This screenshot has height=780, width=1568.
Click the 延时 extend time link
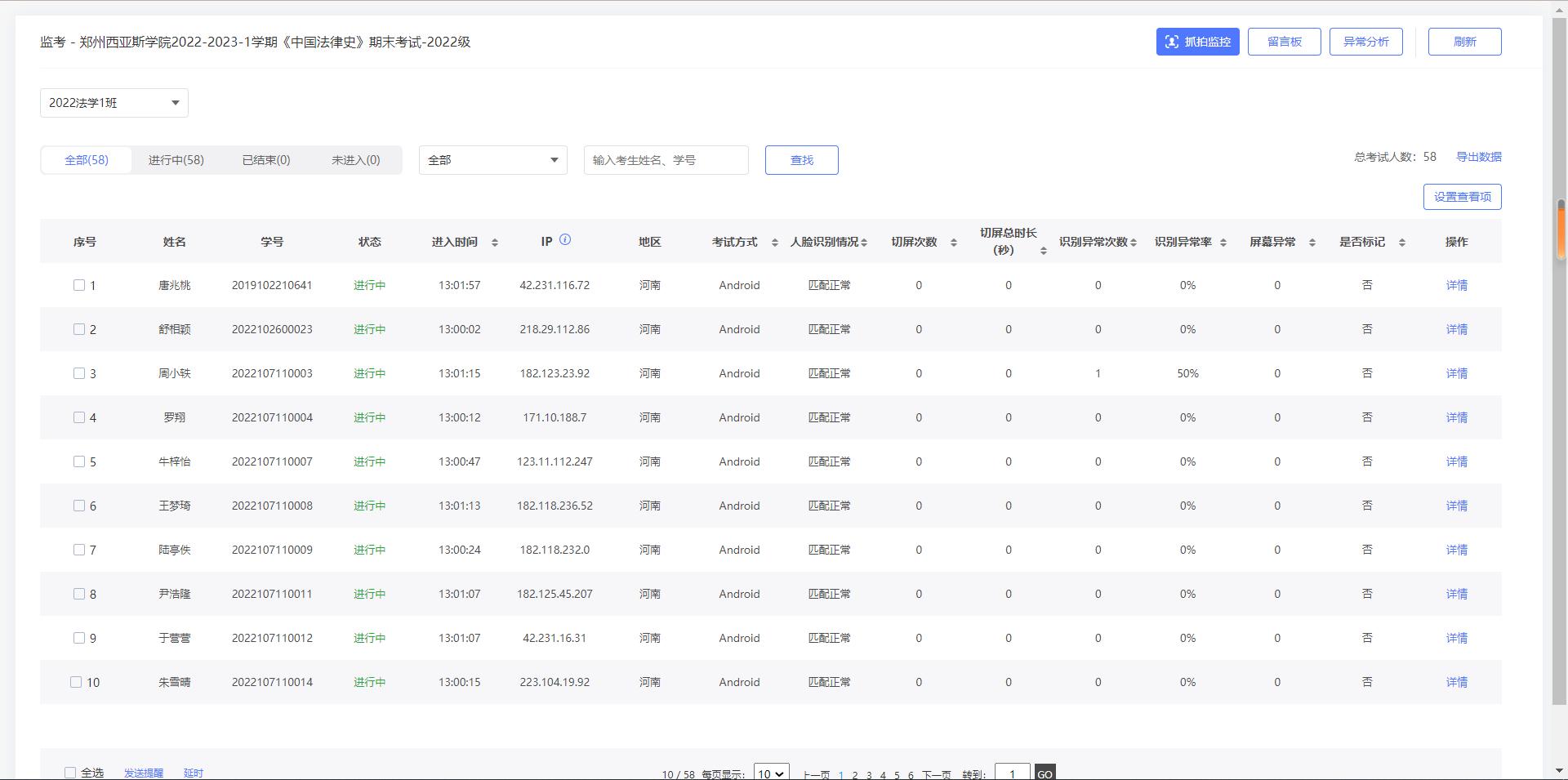194,773
